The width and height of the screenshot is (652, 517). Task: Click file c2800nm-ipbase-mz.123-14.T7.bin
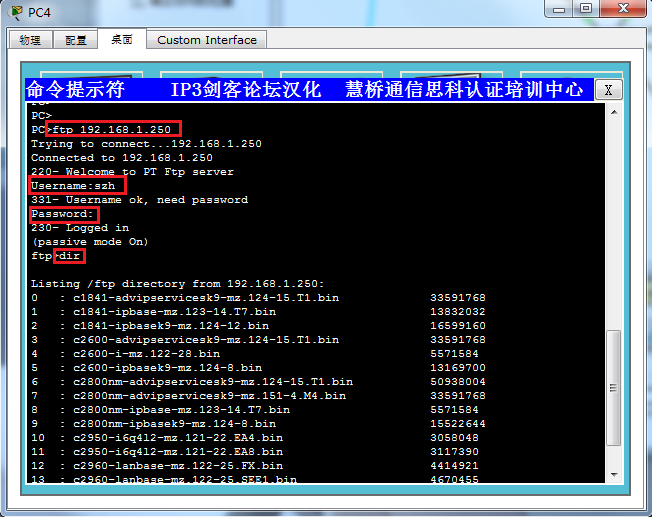pos(182,410)
